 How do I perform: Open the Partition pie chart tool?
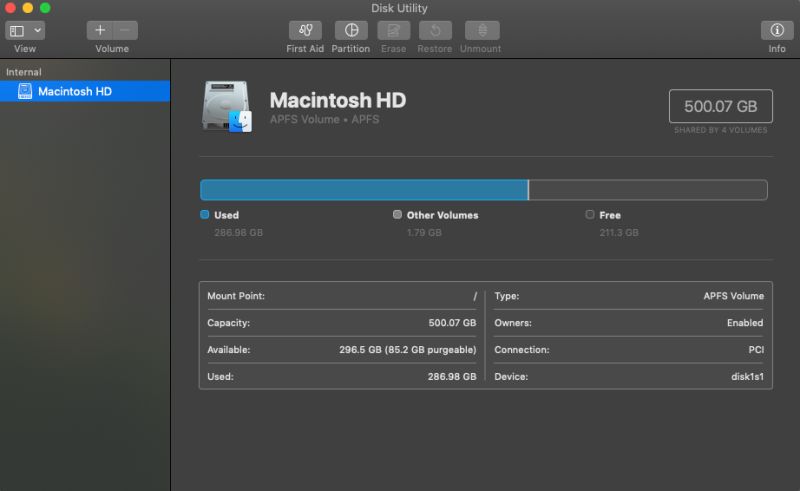click(x=351, y=30)
